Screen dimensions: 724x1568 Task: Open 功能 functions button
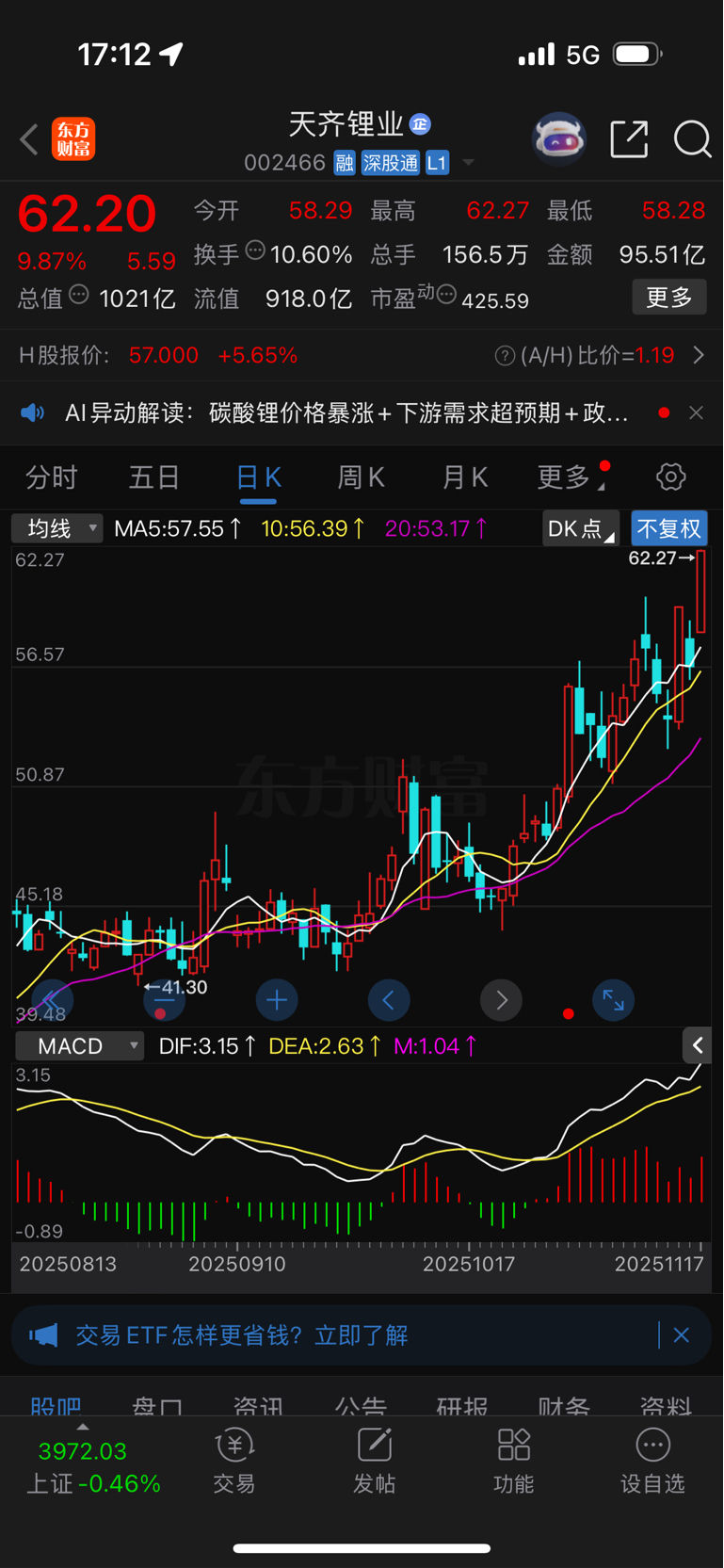pyautogui.click(x=513, y=1462)
